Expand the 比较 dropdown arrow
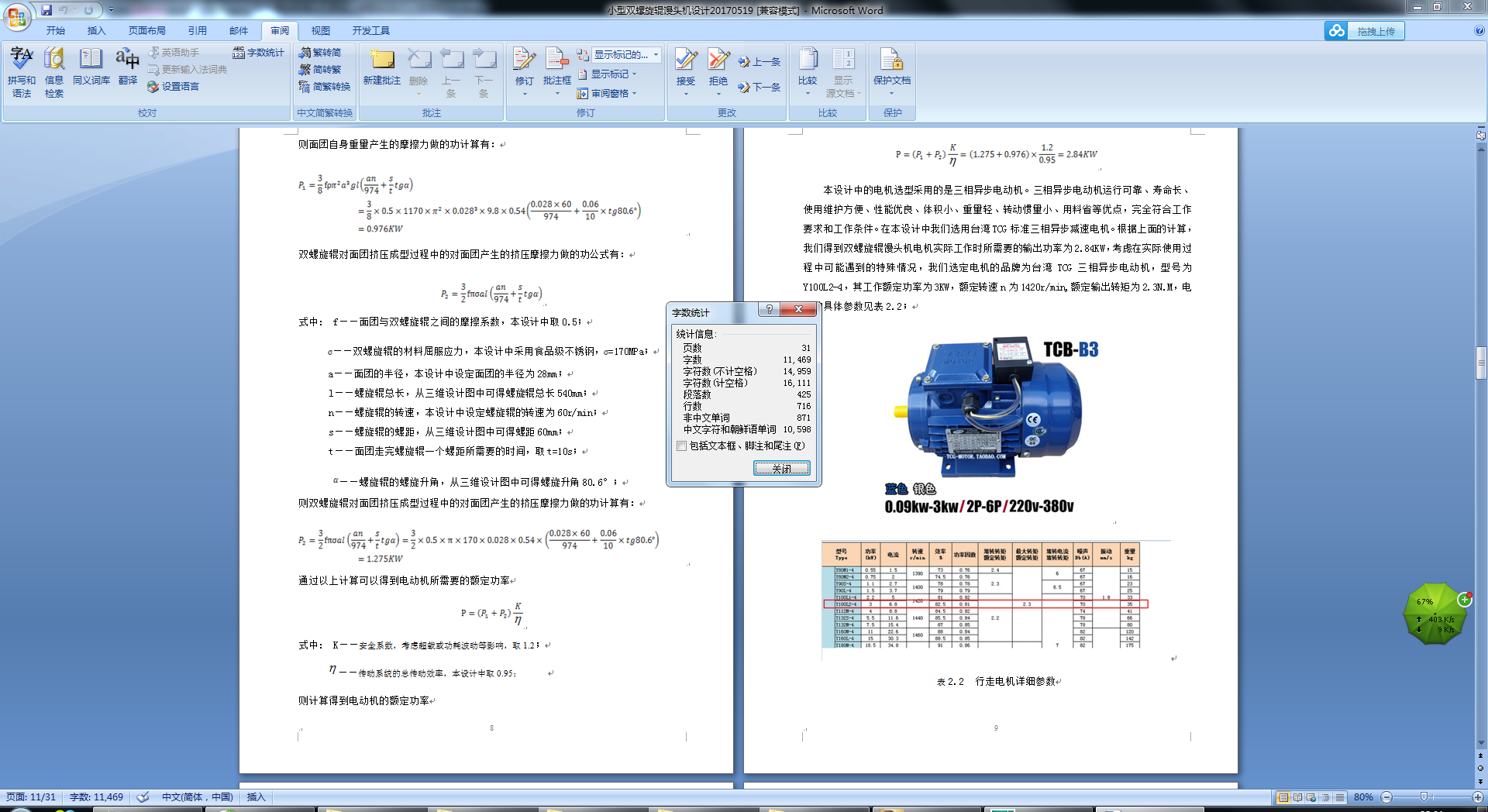Screen dimensions: 1488x812 coord(808,94)
